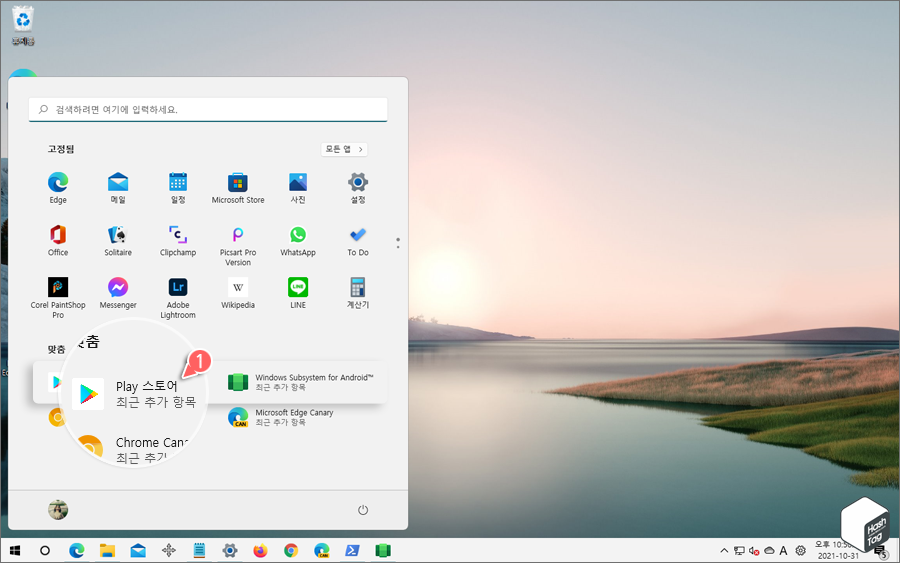Toggle the IME input mode A indicator
Screen dimensions: 900x563
coord(783,551)
